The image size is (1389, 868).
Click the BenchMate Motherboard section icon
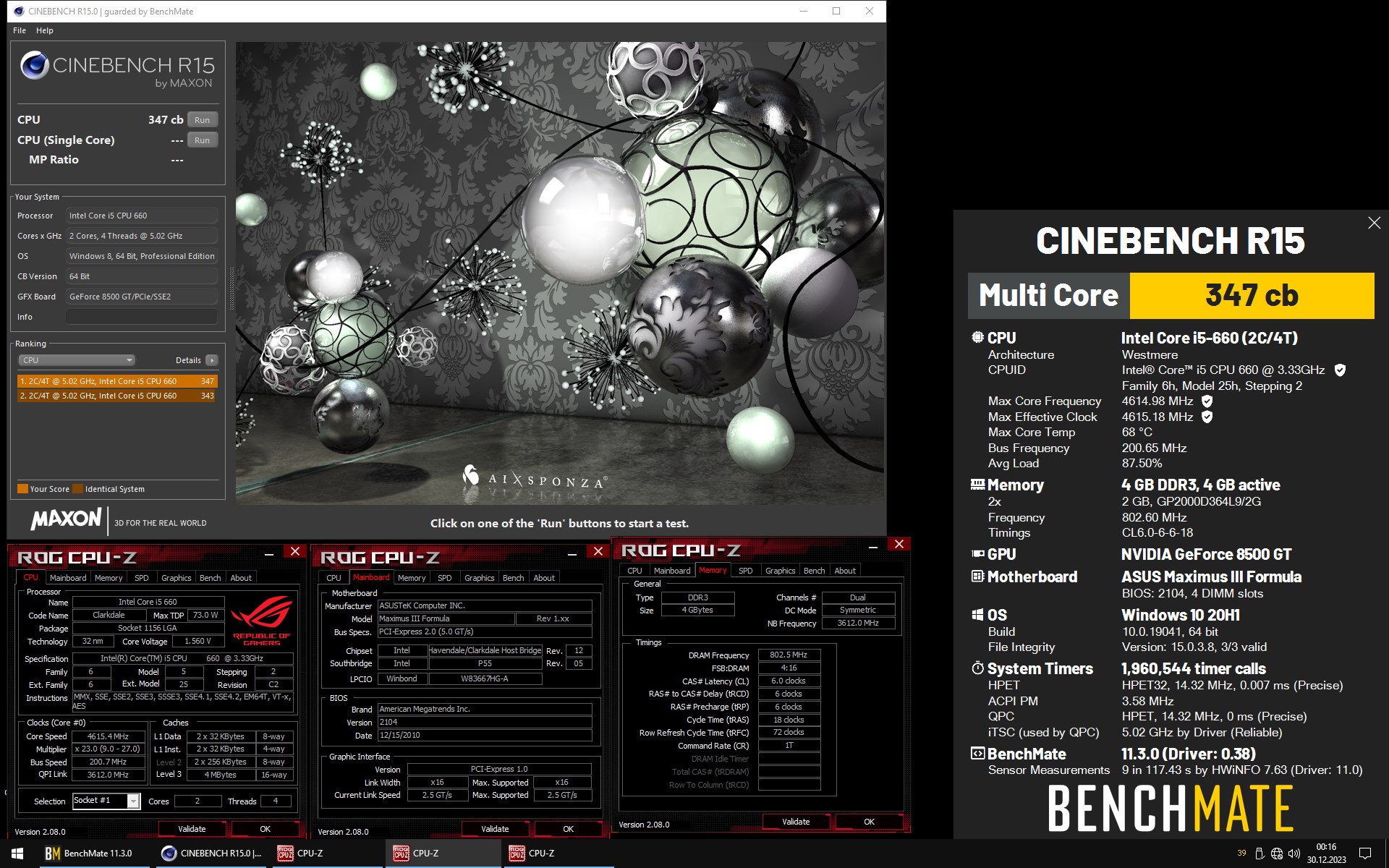pos(977,576)
